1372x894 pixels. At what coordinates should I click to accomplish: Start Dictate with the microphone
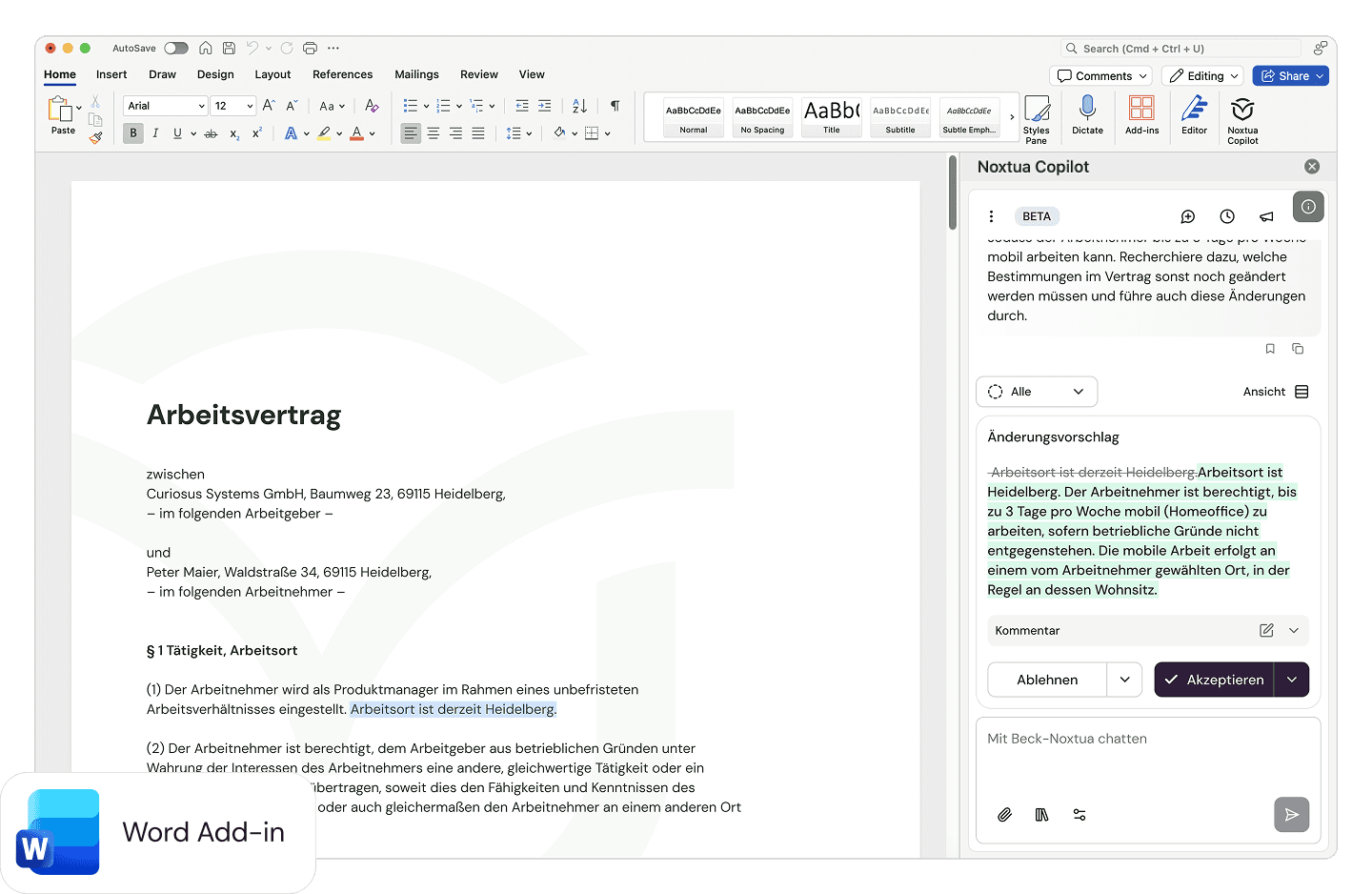pyautogui.click(x=1087, y=116)
